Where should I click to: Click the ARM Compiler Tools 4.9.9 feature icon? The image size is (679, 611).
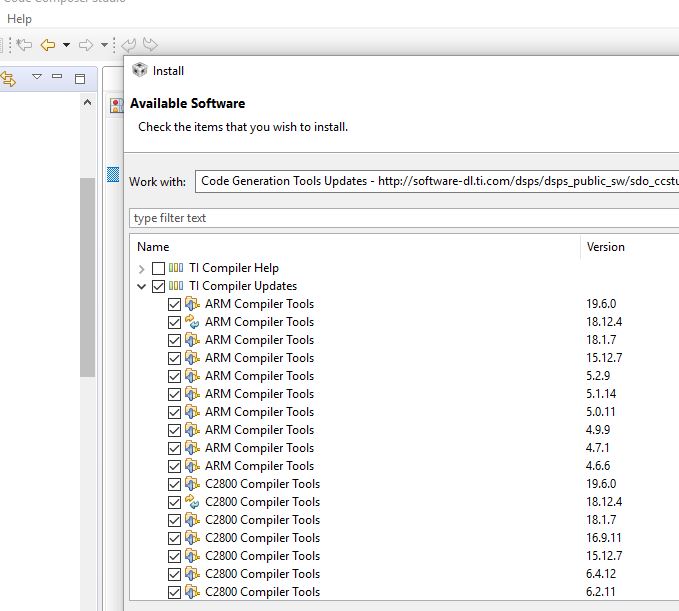pyautogui.click(x=192, y=430)
